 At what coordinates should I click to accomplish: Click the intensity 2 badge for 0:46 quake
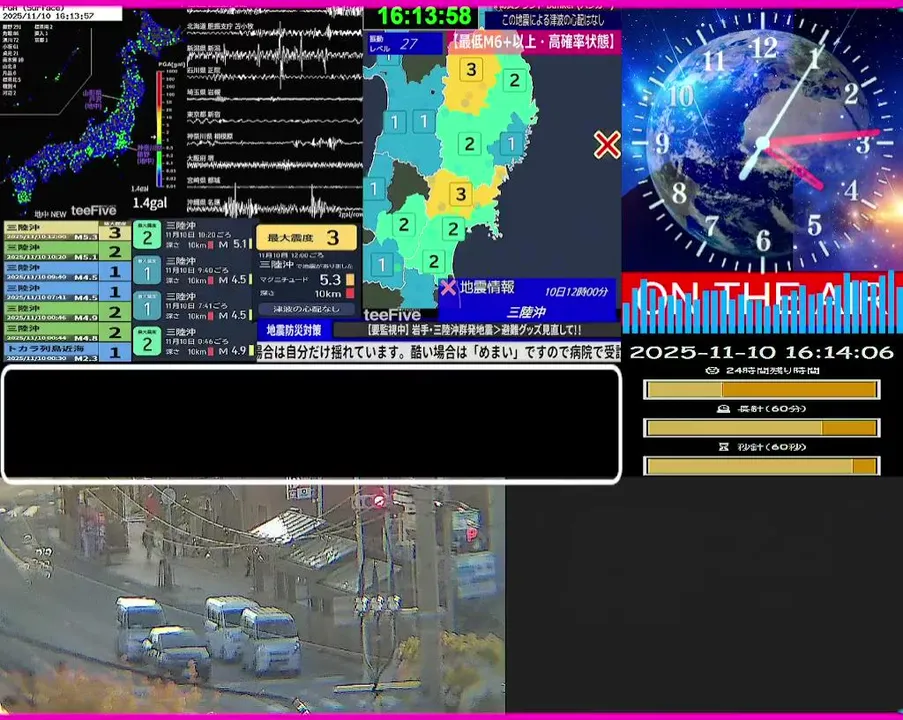click(x=147, y=342)
